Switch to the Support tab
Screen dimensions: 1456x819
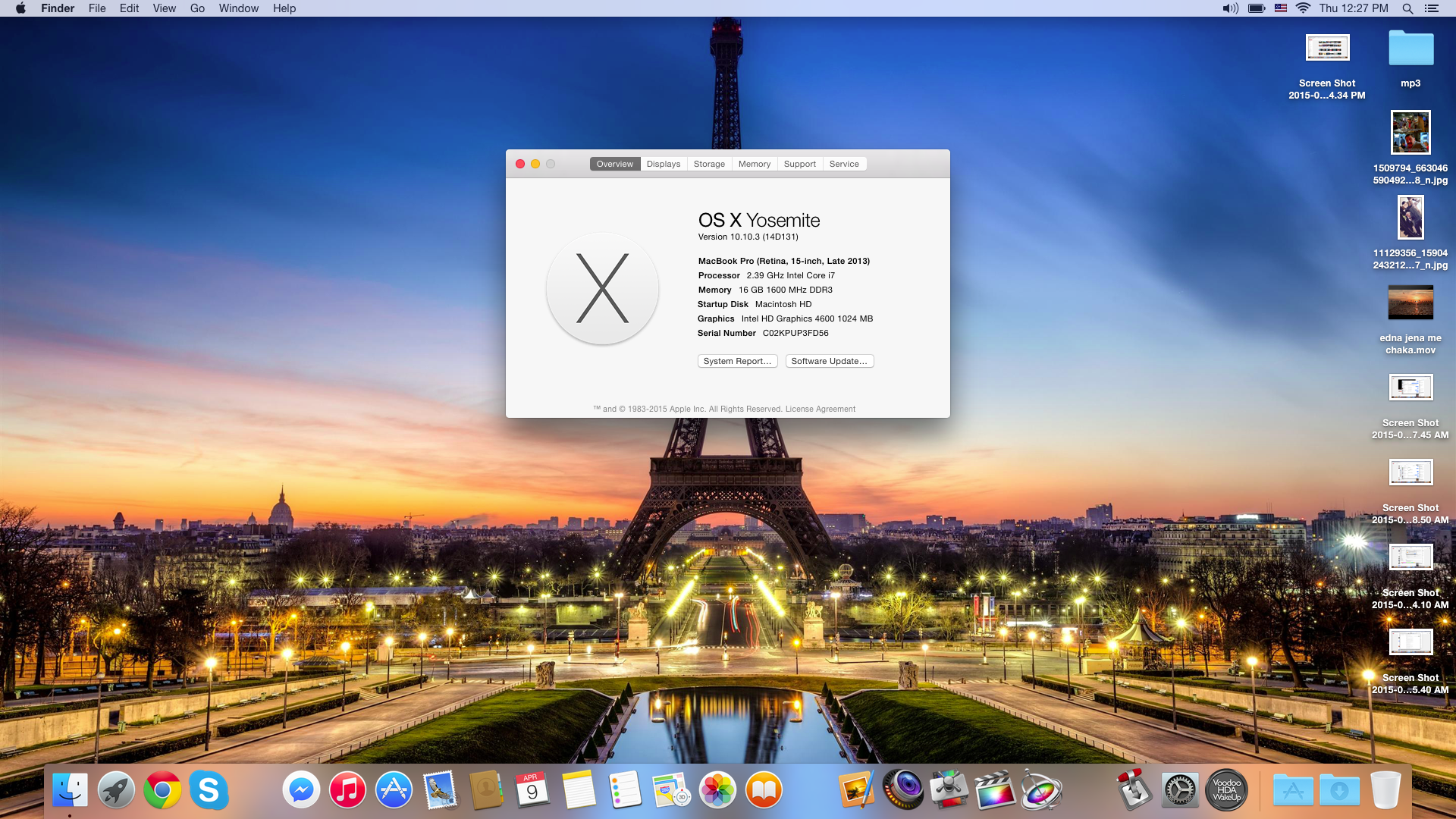tap(800, 164)
